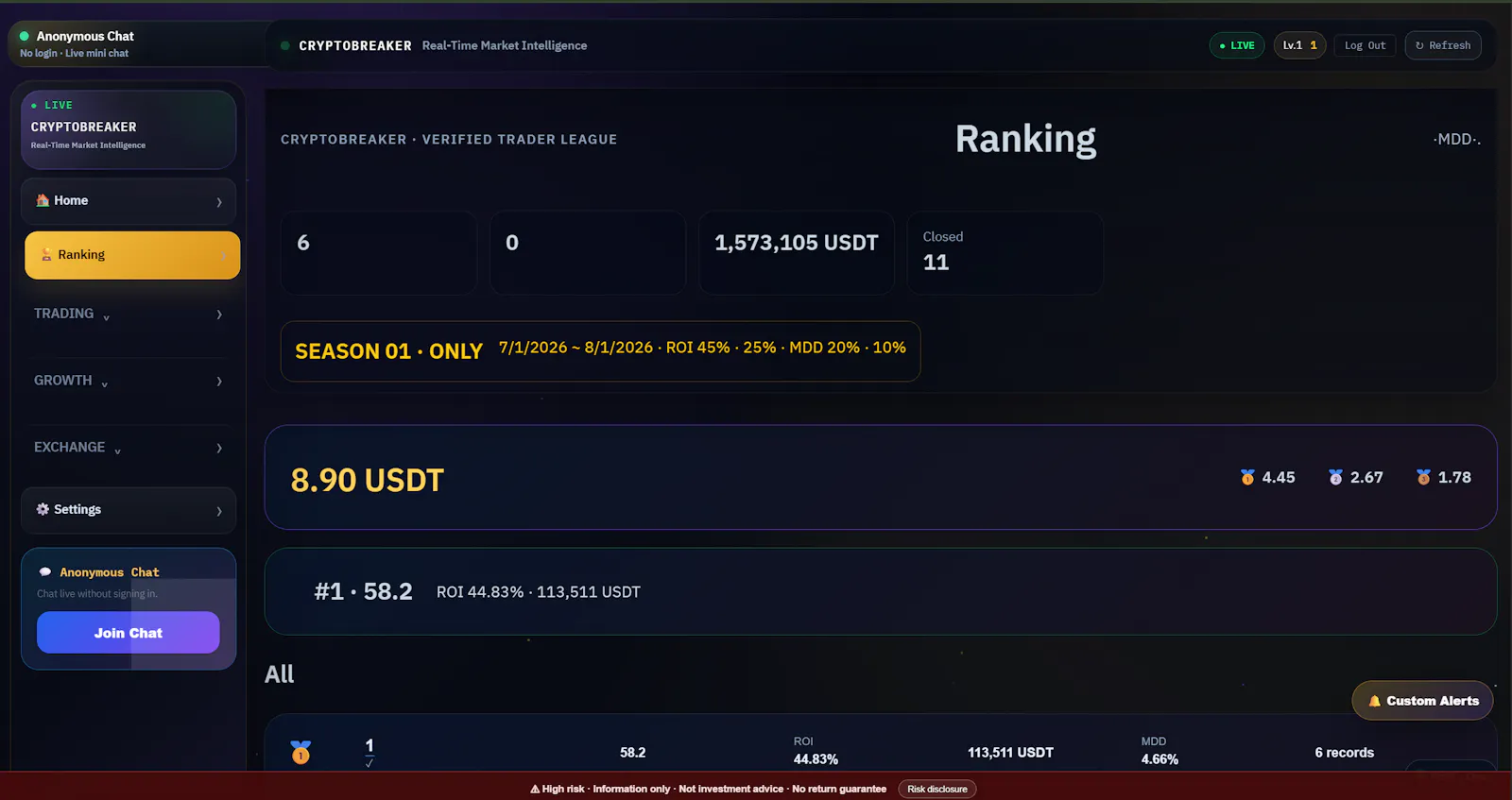Click the All section heading
Image resolution: width=1512 pixels, height=800 pixels.
pos(279,674)
